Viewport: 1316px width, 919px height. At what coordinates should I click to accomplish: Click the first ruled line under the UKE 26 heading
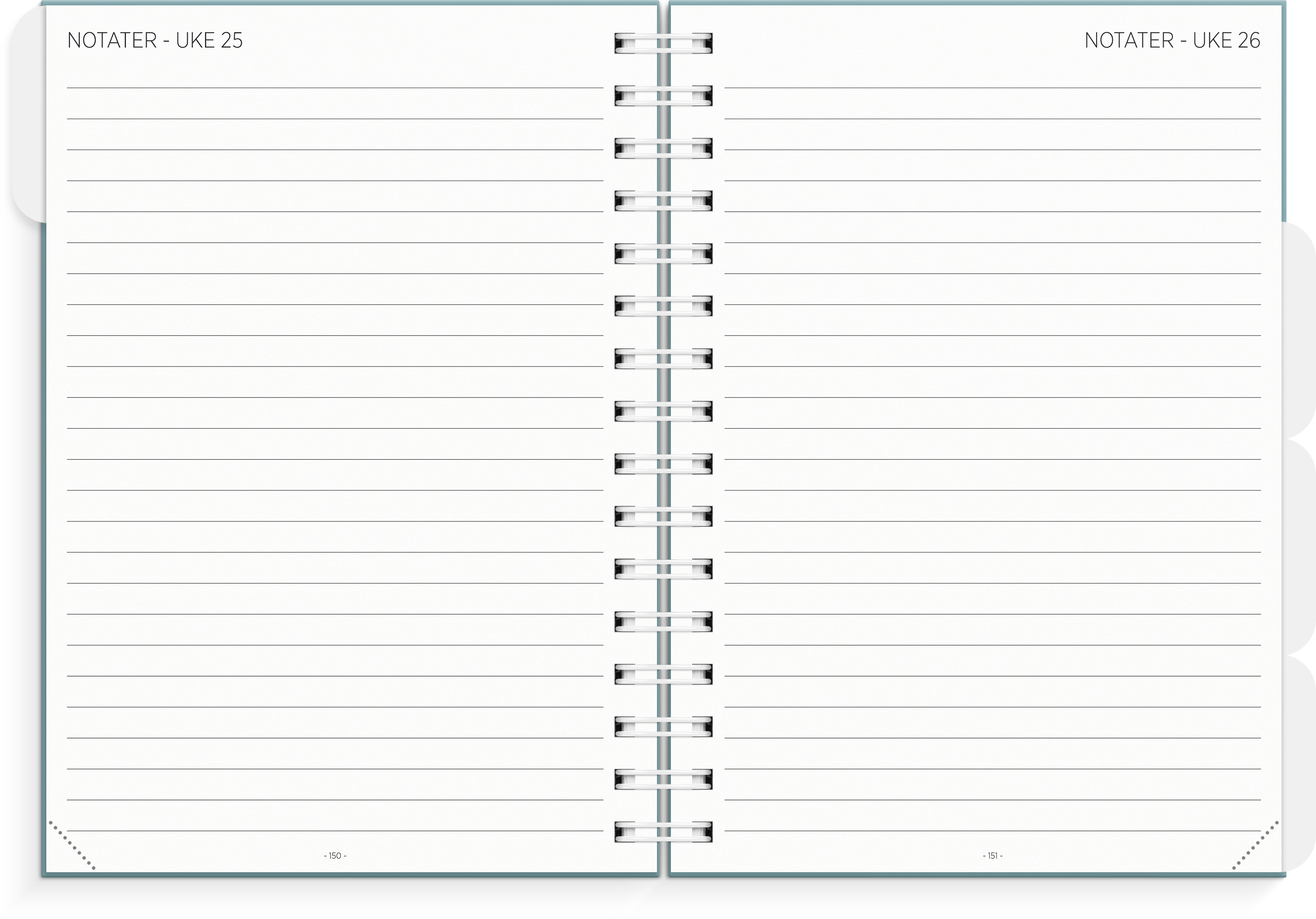coord(992,88)
